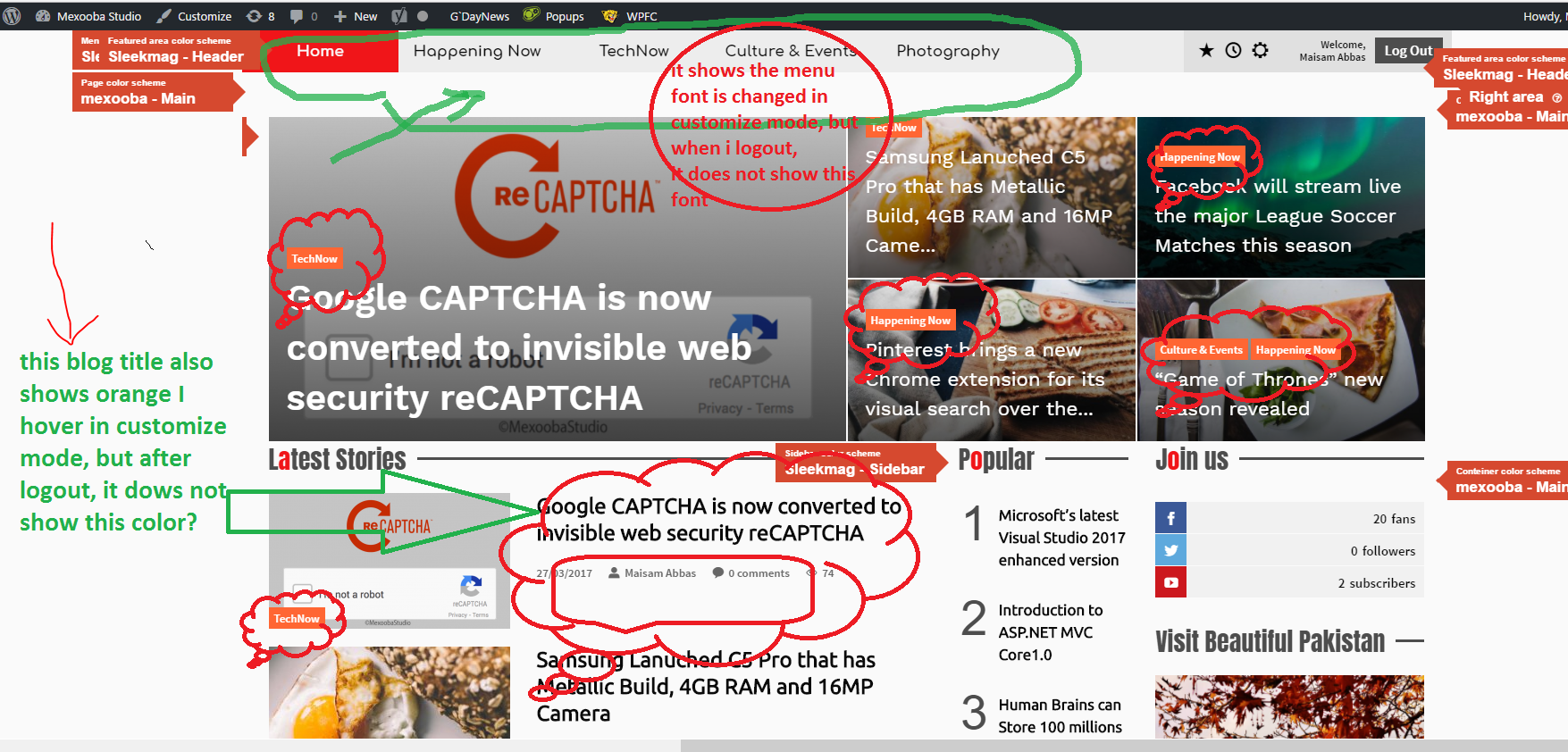The image size is (1568, 752).
Task: Open popular post Microsoft's latest Visual Studio
Action: point(1061,538)
